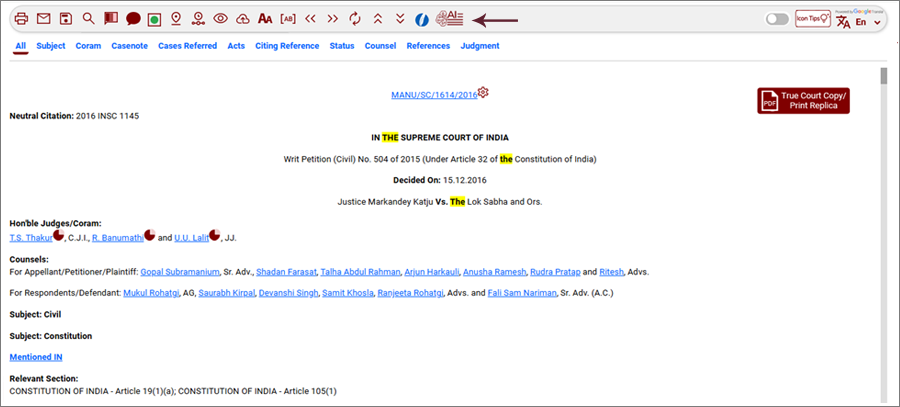This screenshot has height=407, width=900.
Task: Click the Samit Khosla link
Action: pyautogui.click(x=348, y=293)
